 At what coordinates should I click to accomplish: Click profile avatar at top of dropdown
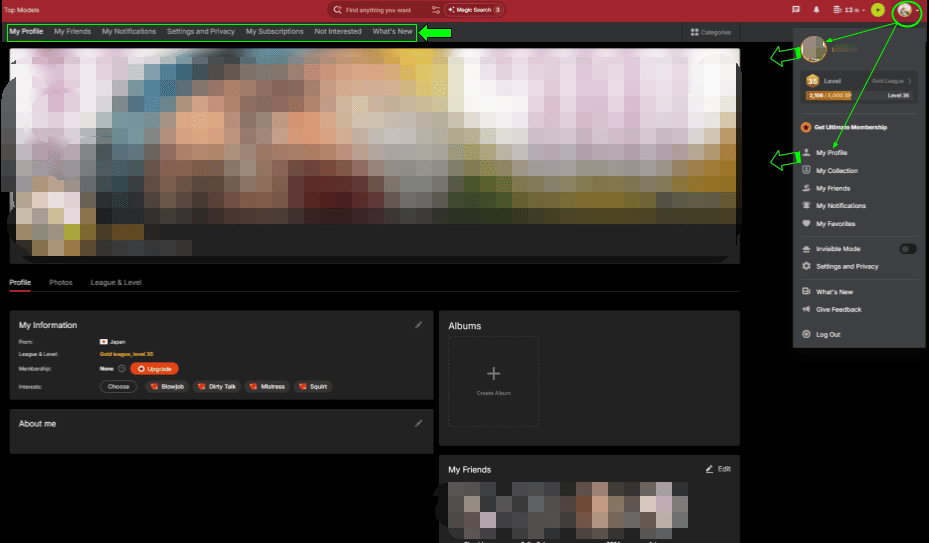coord(813,49)
